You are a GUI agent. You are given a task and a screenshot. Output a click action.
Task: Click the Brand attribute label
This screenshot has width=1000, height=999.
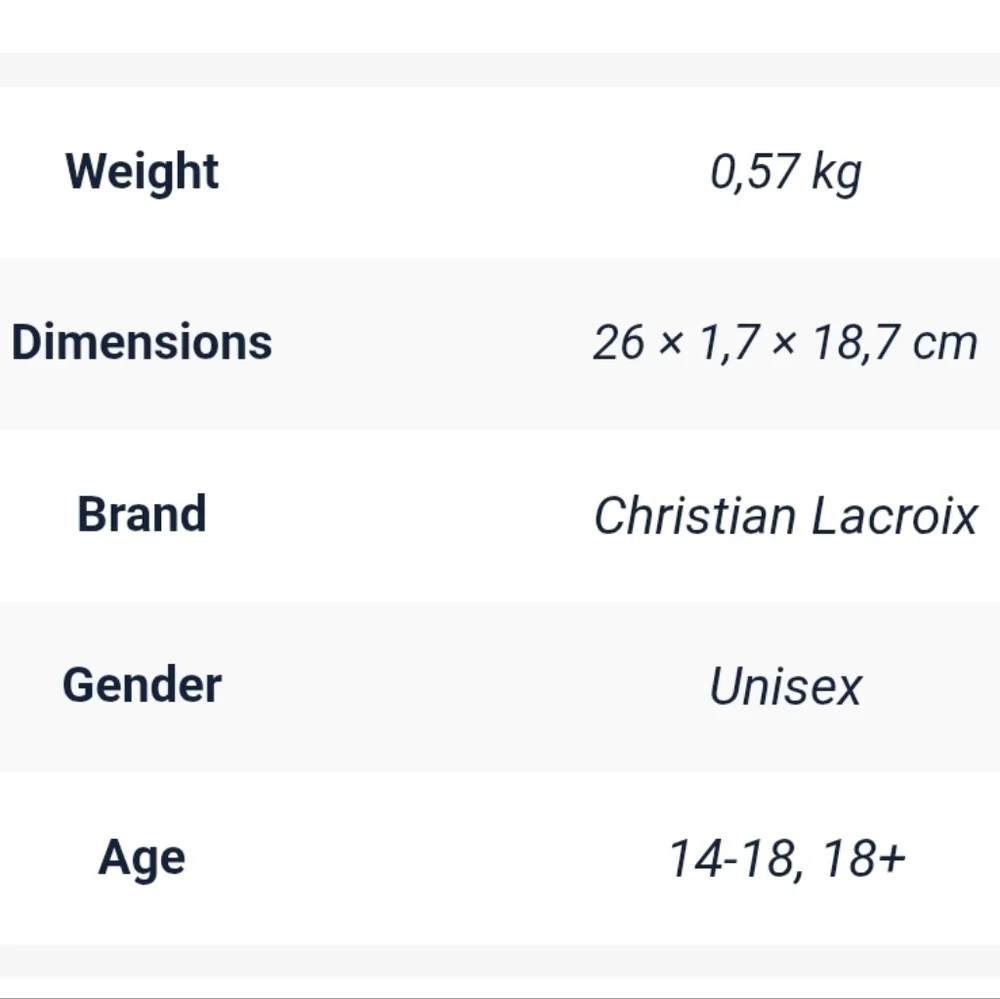point(142,514)
